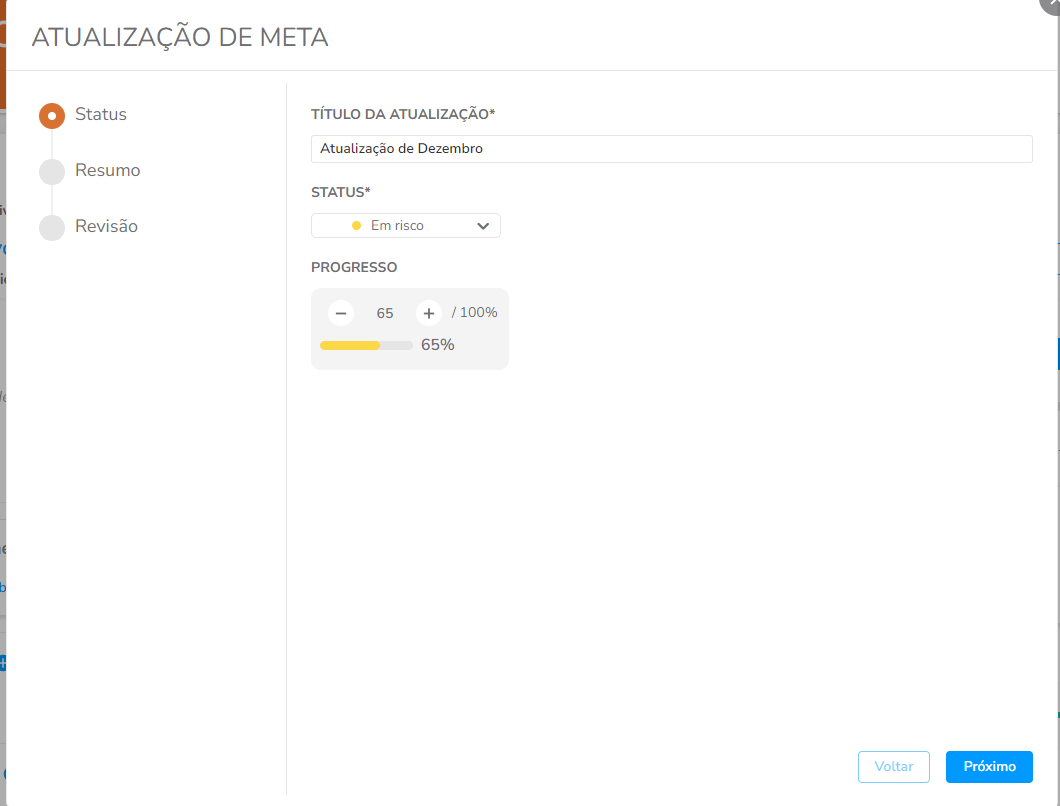Go to the Revisão step label

(x=106, y=227)
